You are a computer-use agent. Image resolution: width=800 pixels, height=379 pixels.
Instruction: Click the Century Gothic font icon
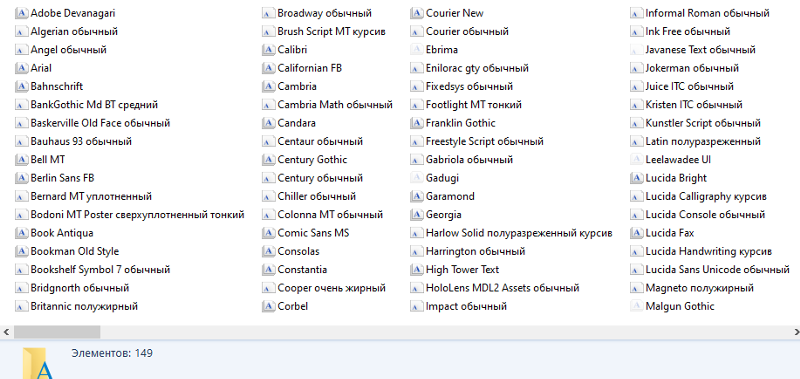[268, 160]
